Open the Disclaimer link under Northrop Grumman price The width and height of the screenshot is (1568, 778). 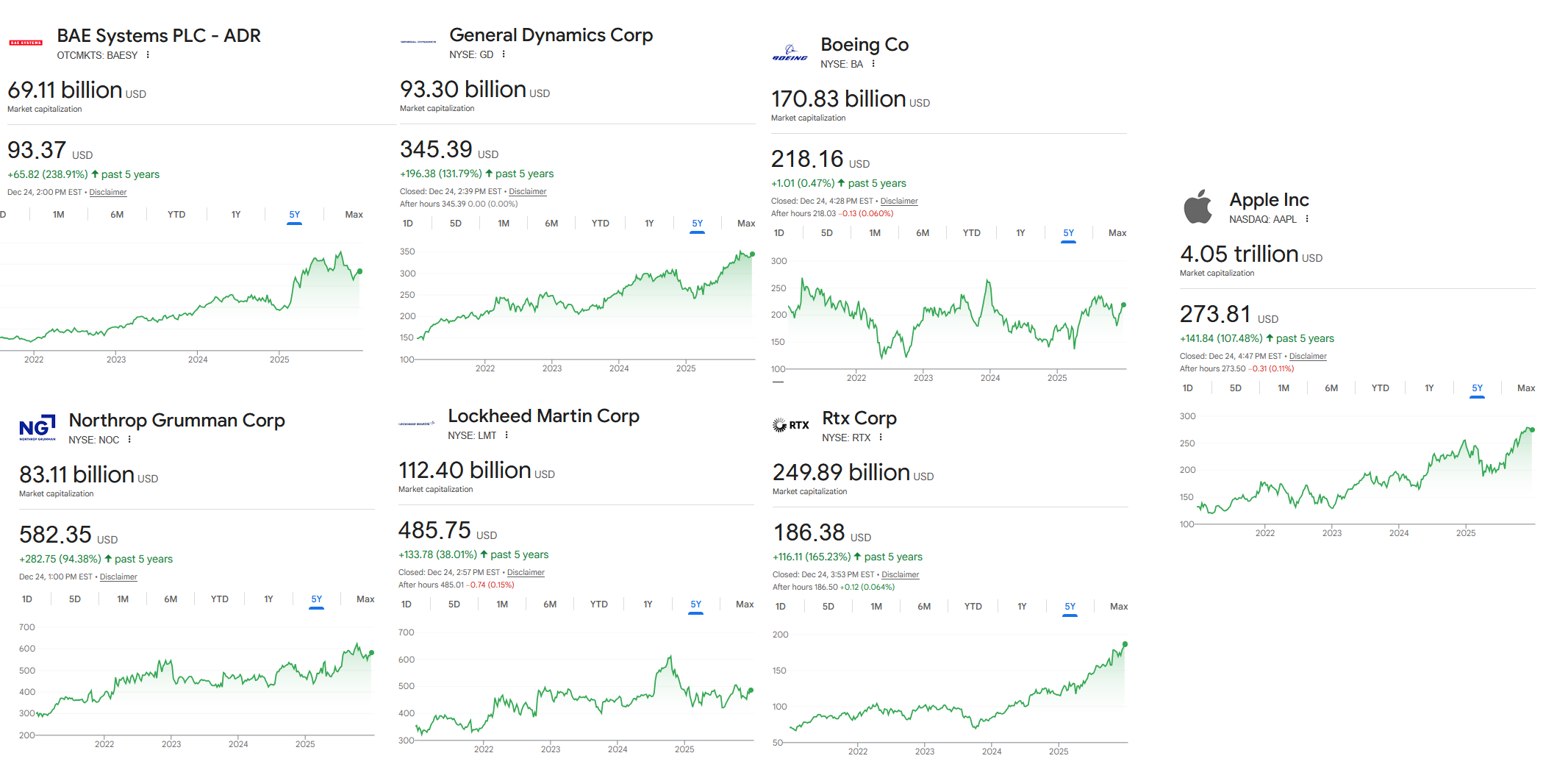118,577
